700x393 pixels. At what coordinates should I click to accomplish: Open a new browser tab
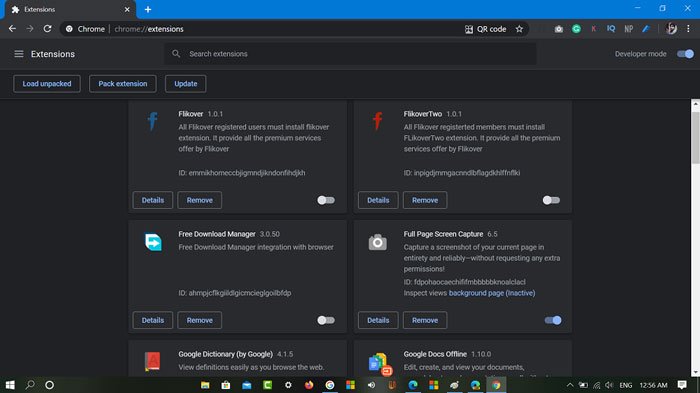click(148, 9)
